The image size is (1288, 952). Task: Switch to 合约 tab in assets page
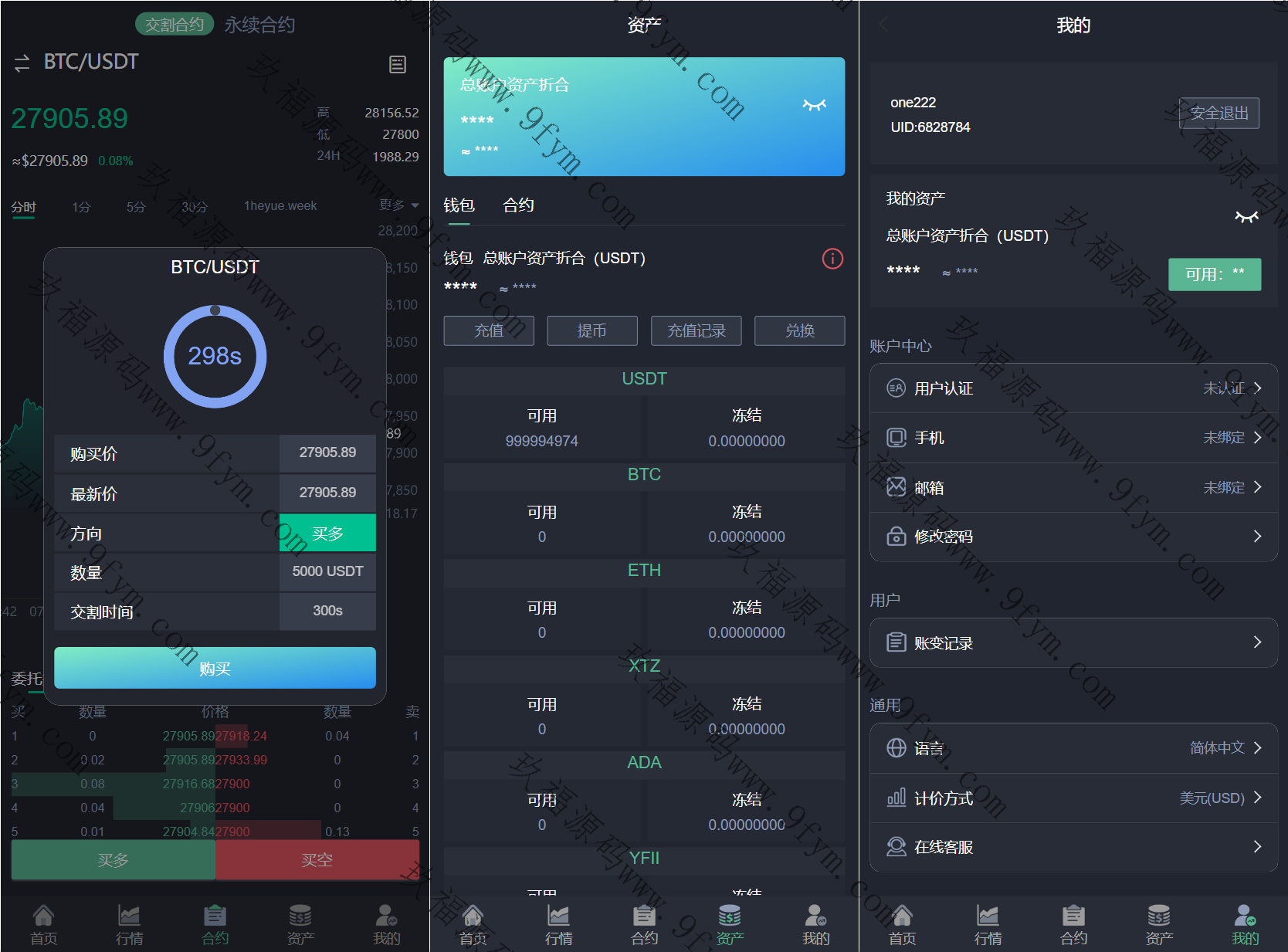pyautogui.click(x=518, y=205)
